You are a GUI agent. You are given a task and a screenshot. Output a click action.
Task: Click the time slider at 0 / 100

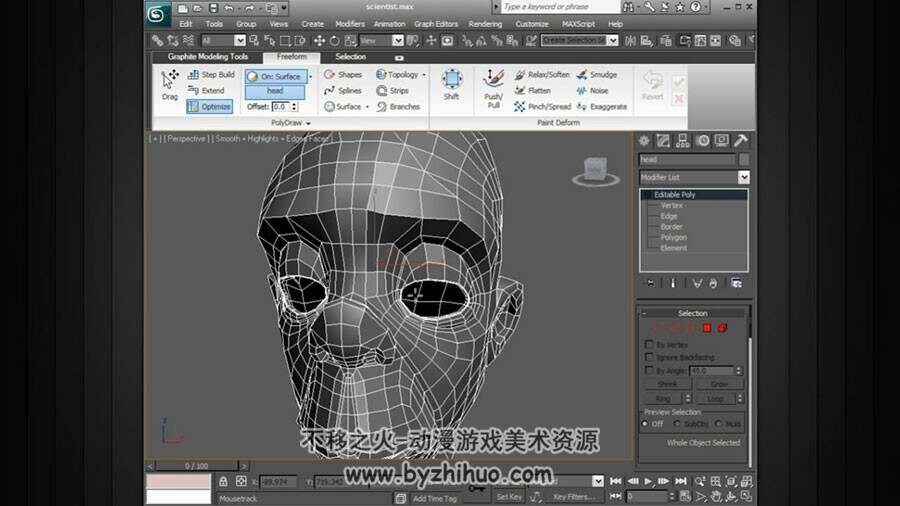[197, 466]
